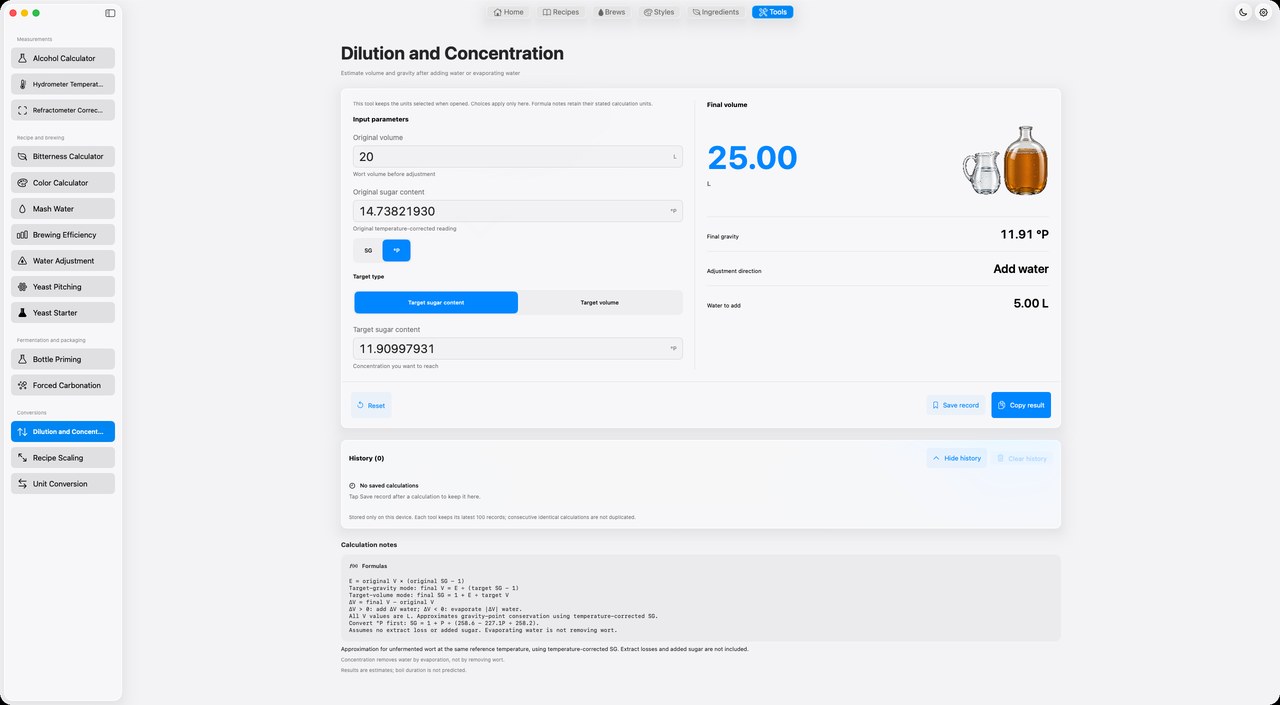Image resolution: width=1280 pixels, height=705 pixels.
Task: Toggle the sidebar panel icon
Action: 110,13
